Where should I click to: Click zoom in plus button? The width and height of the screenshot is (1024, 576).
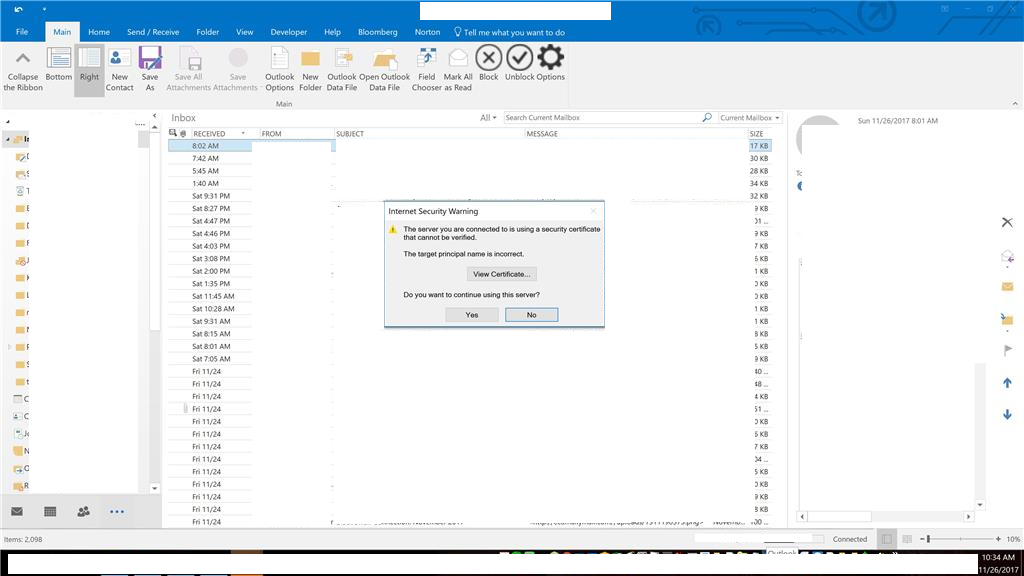click(x=998, y=539)
